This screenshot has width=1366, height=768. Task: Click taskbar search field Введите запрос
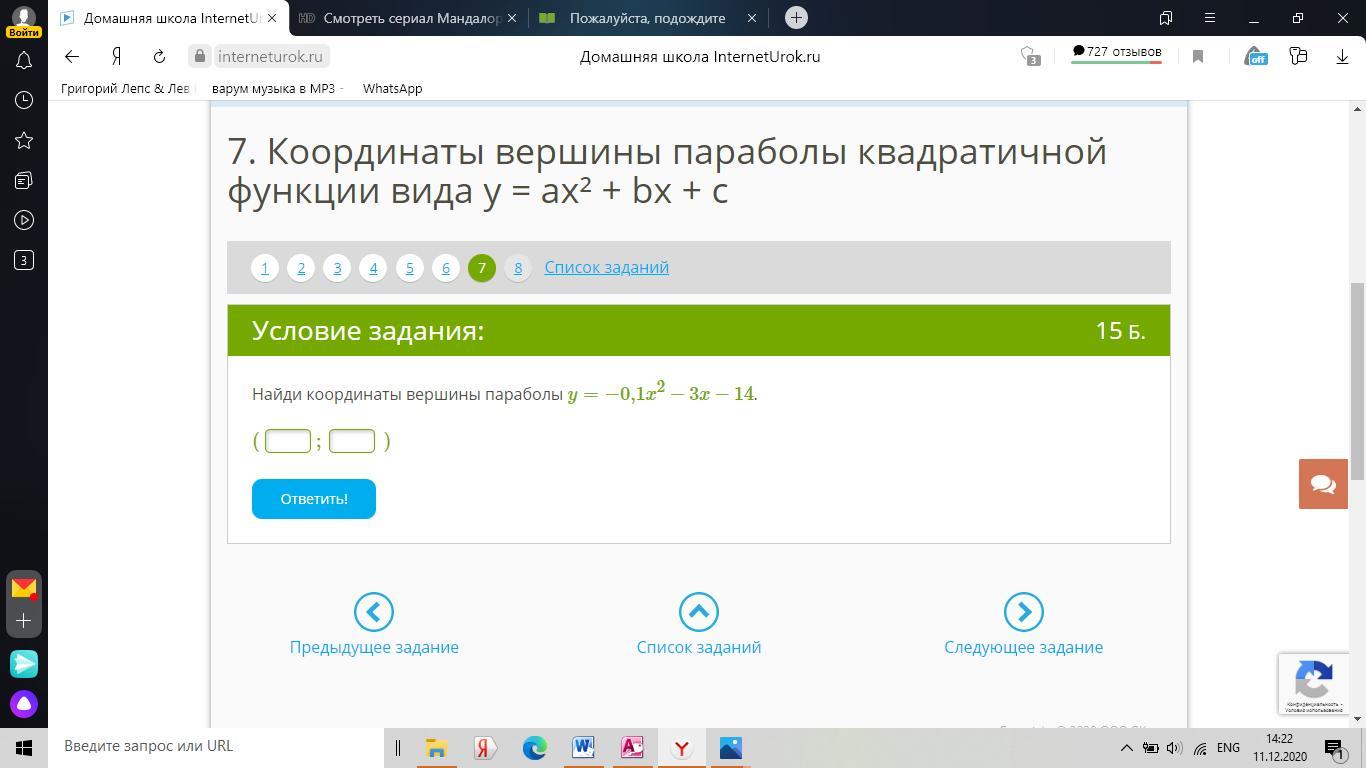coord(216,747)
